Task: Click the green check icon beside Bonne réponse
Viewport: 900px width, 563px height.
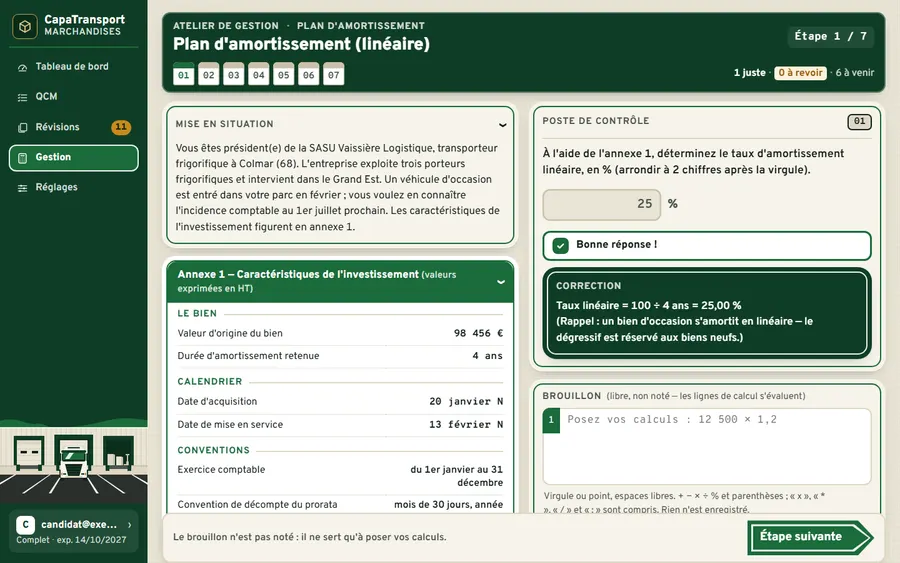Action: [560, 246]
